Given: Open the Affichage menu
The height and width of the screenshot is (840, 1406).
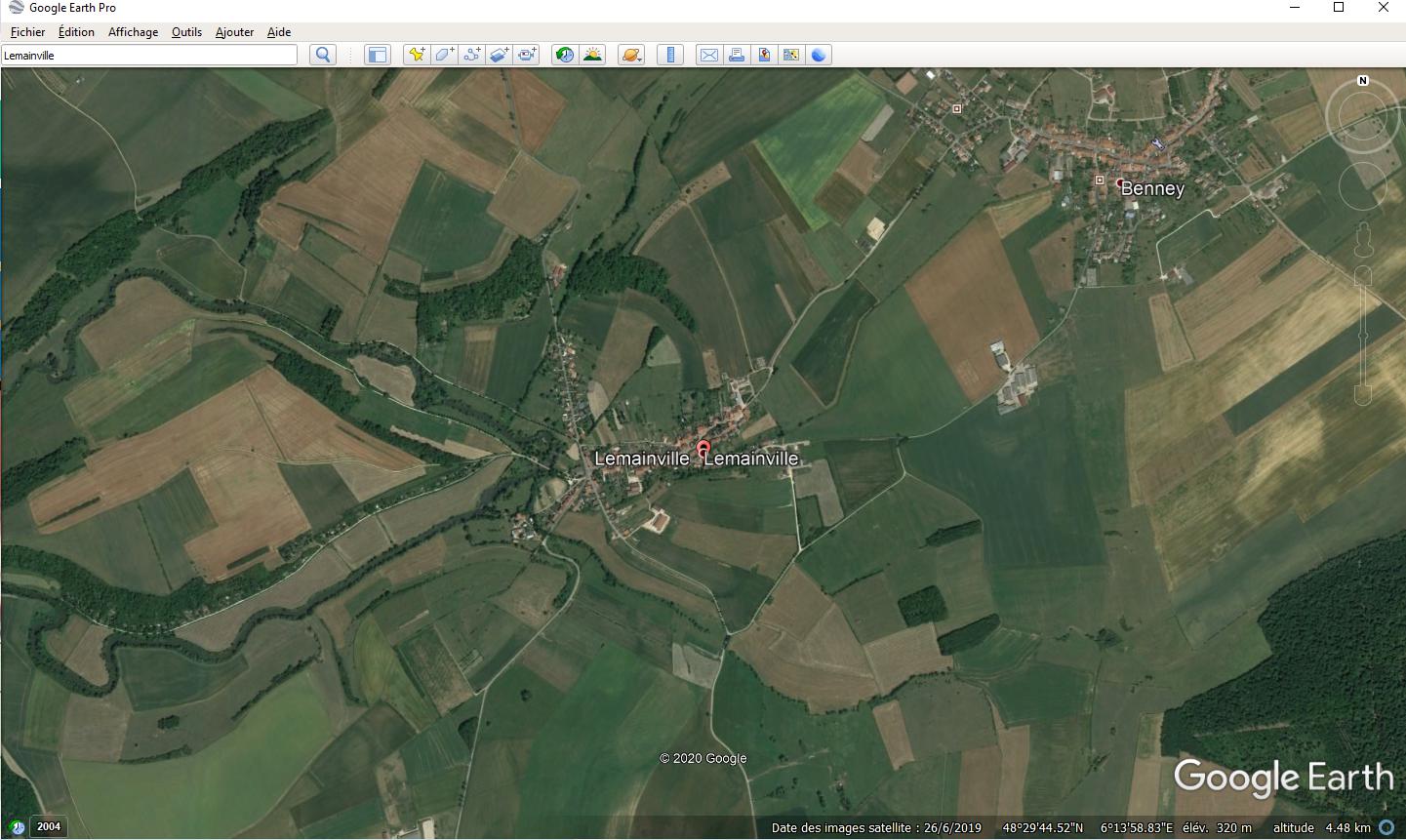Looking at the screenshot, I should point(133,32).
